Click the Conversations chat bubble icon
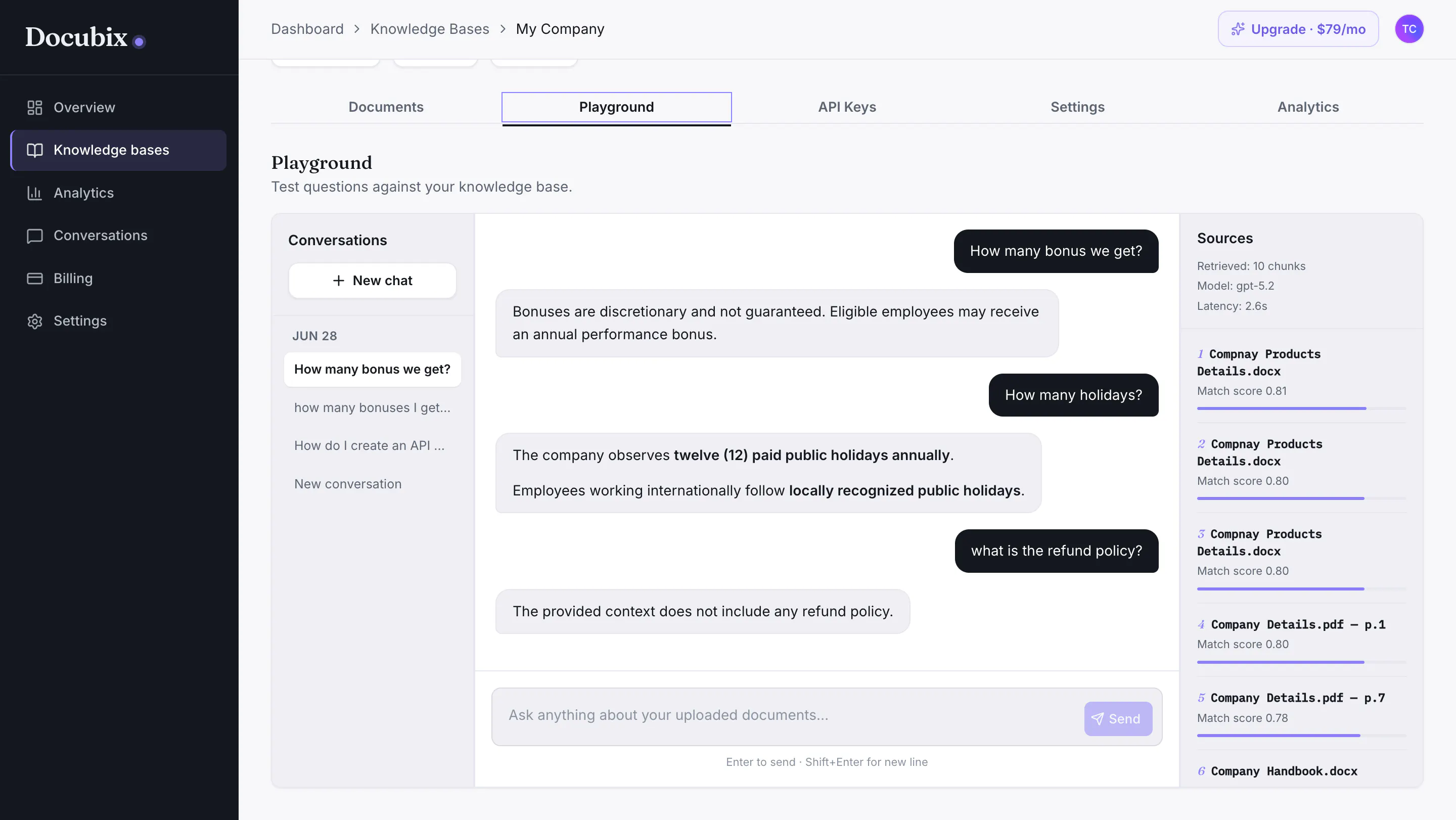1456x820 pixels. [x=34, y=236]
